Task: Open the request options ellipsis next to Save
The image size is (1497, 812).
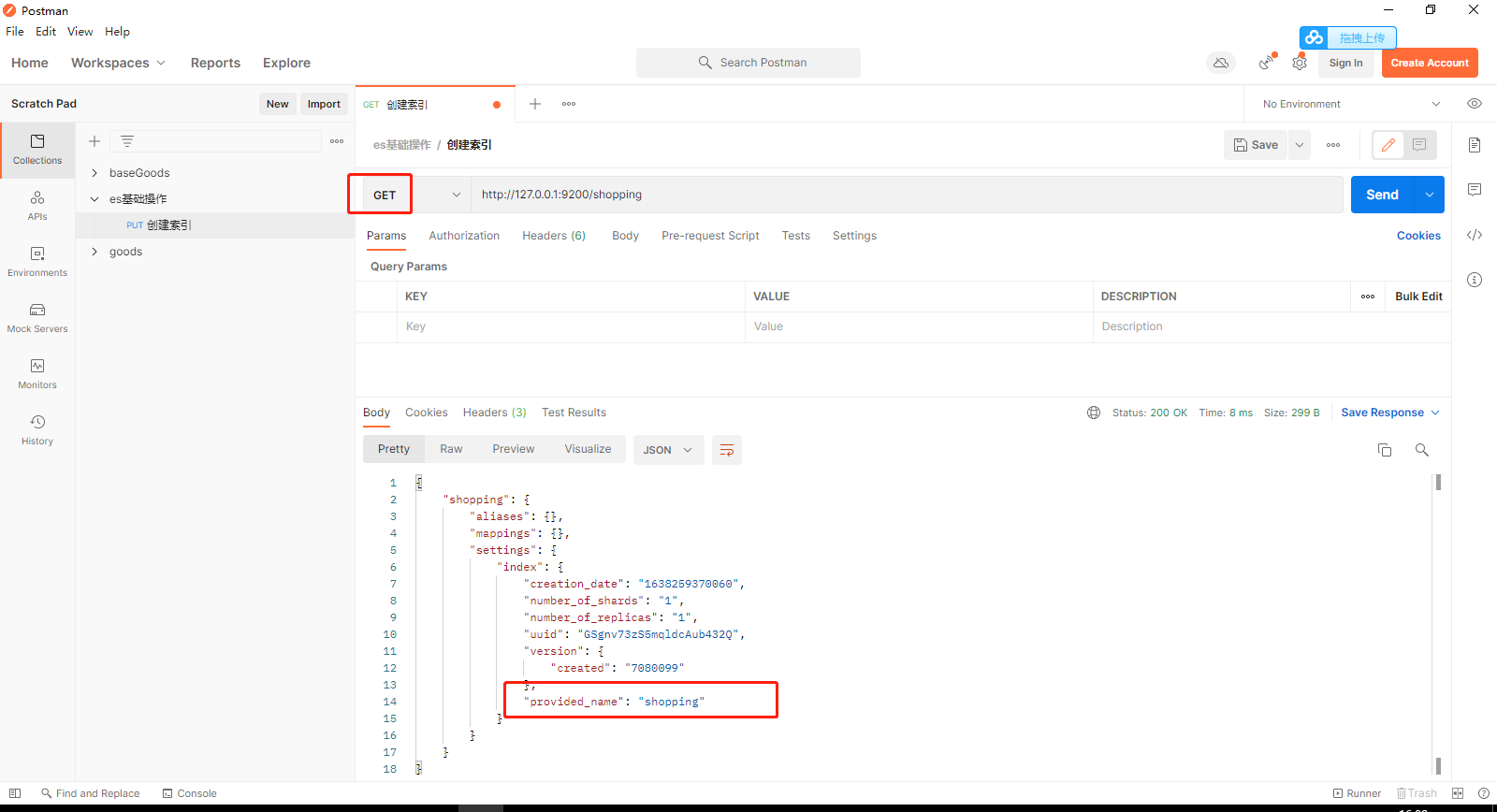Action: point(1333,145)
